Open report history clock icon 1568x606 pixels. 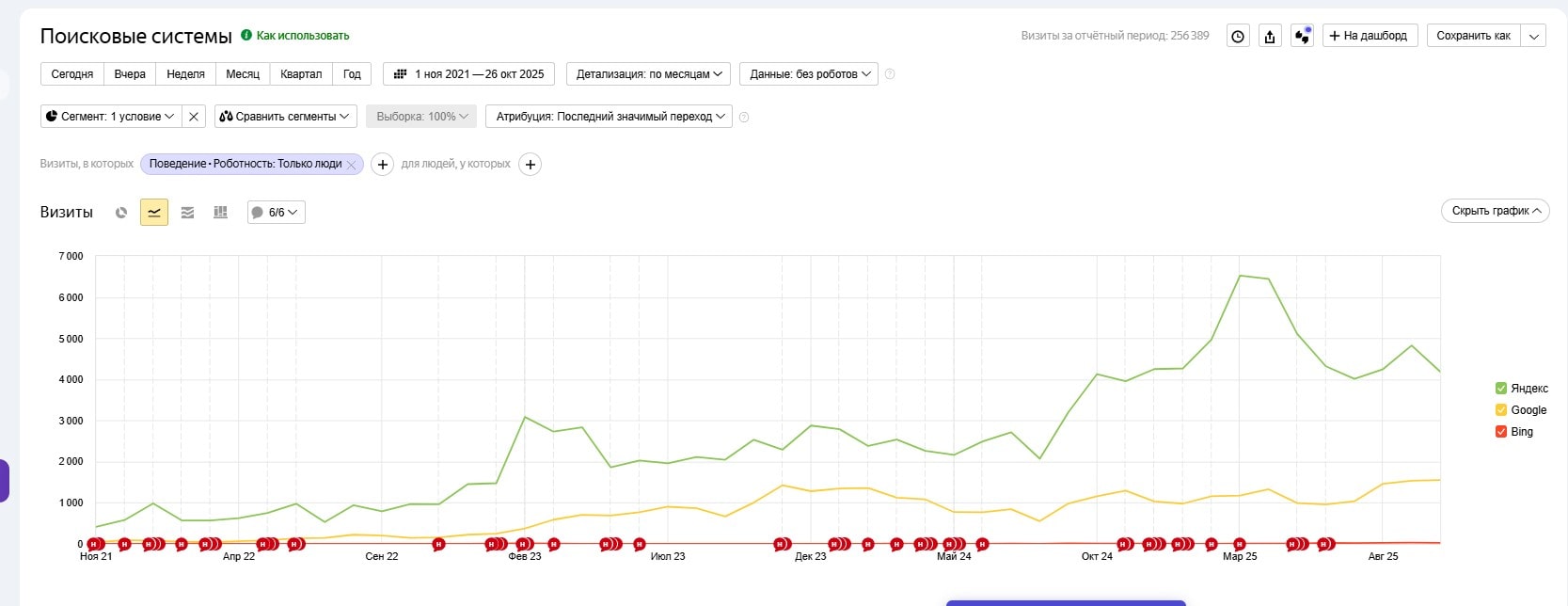pyautogui.click(x=1238, y=36)
